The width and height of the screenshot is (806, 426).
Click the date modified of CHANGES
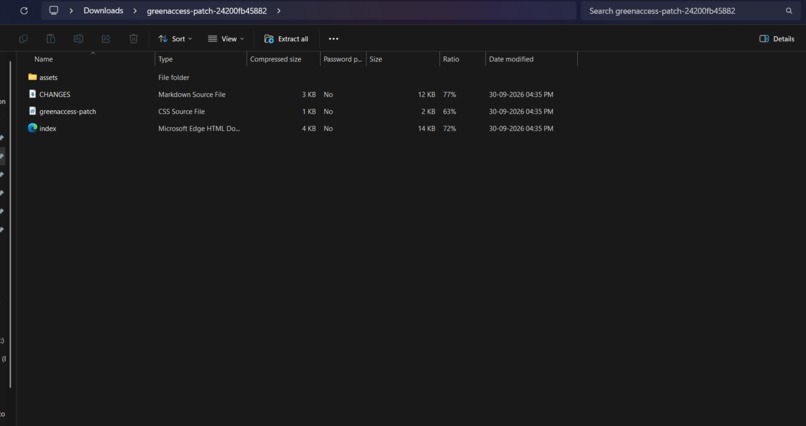click(521, 95)
